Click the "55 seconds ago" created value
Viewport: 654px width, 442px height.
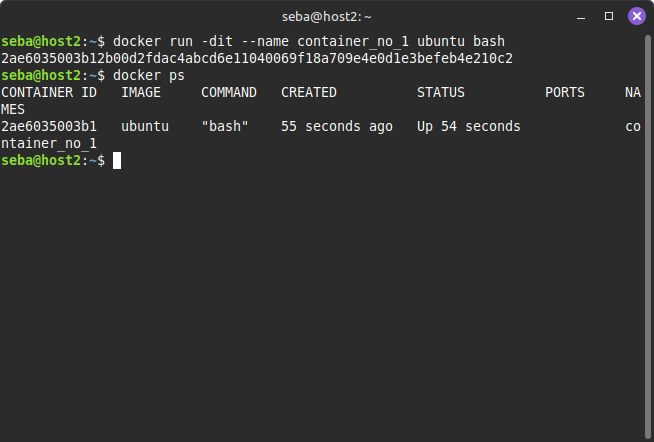337,126
